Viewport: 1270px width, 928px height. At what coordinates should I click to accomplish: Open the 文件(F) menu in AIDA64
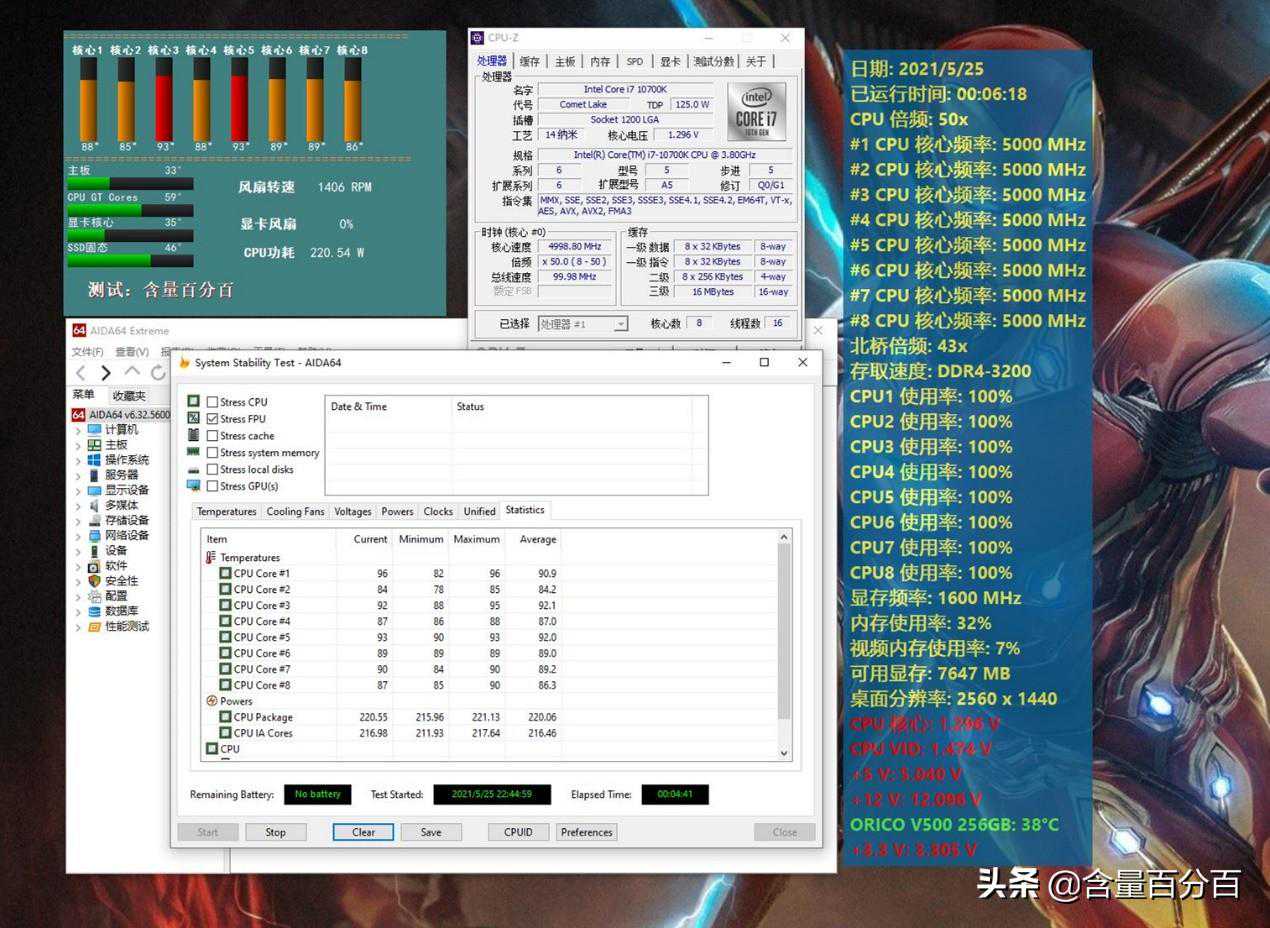click(87, 352)
